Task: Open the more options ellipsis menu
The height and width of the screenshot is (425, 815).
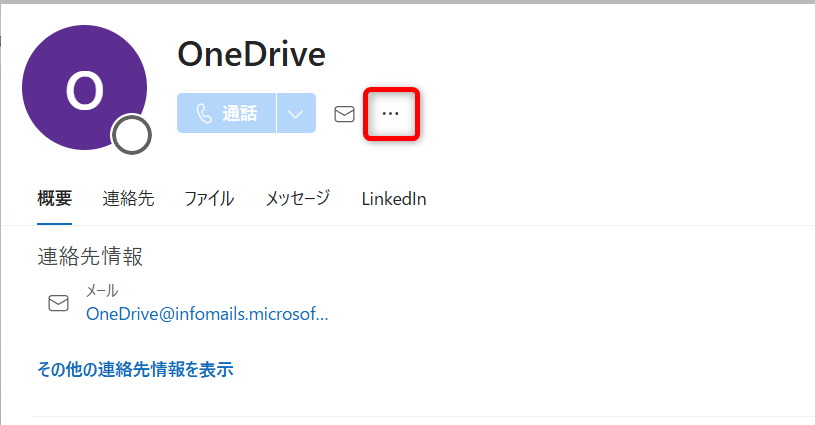Action: pyautogui.click(x=390, y=114)
